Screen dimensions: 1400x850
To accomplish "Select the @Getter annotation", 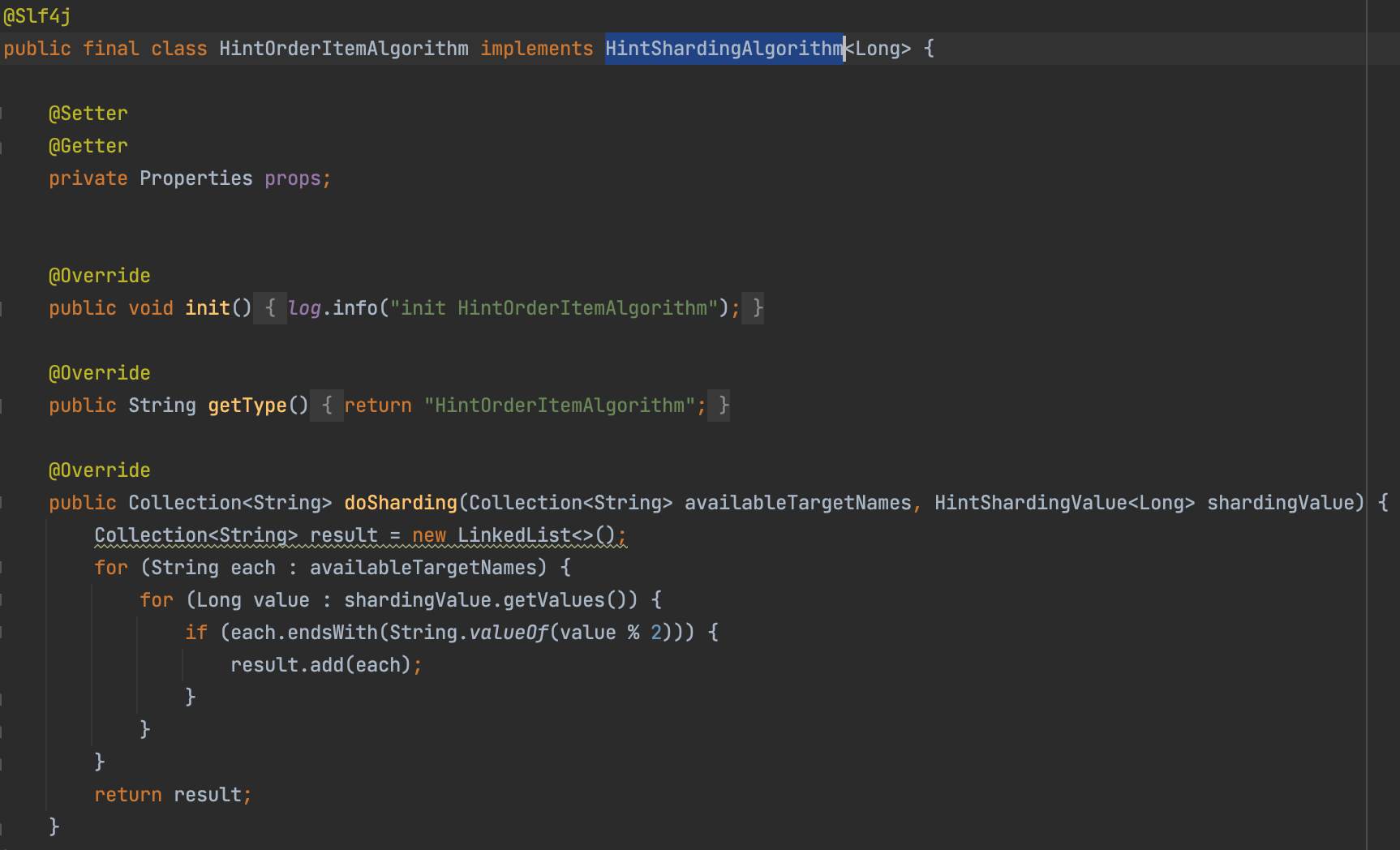I will coord(88,146).
